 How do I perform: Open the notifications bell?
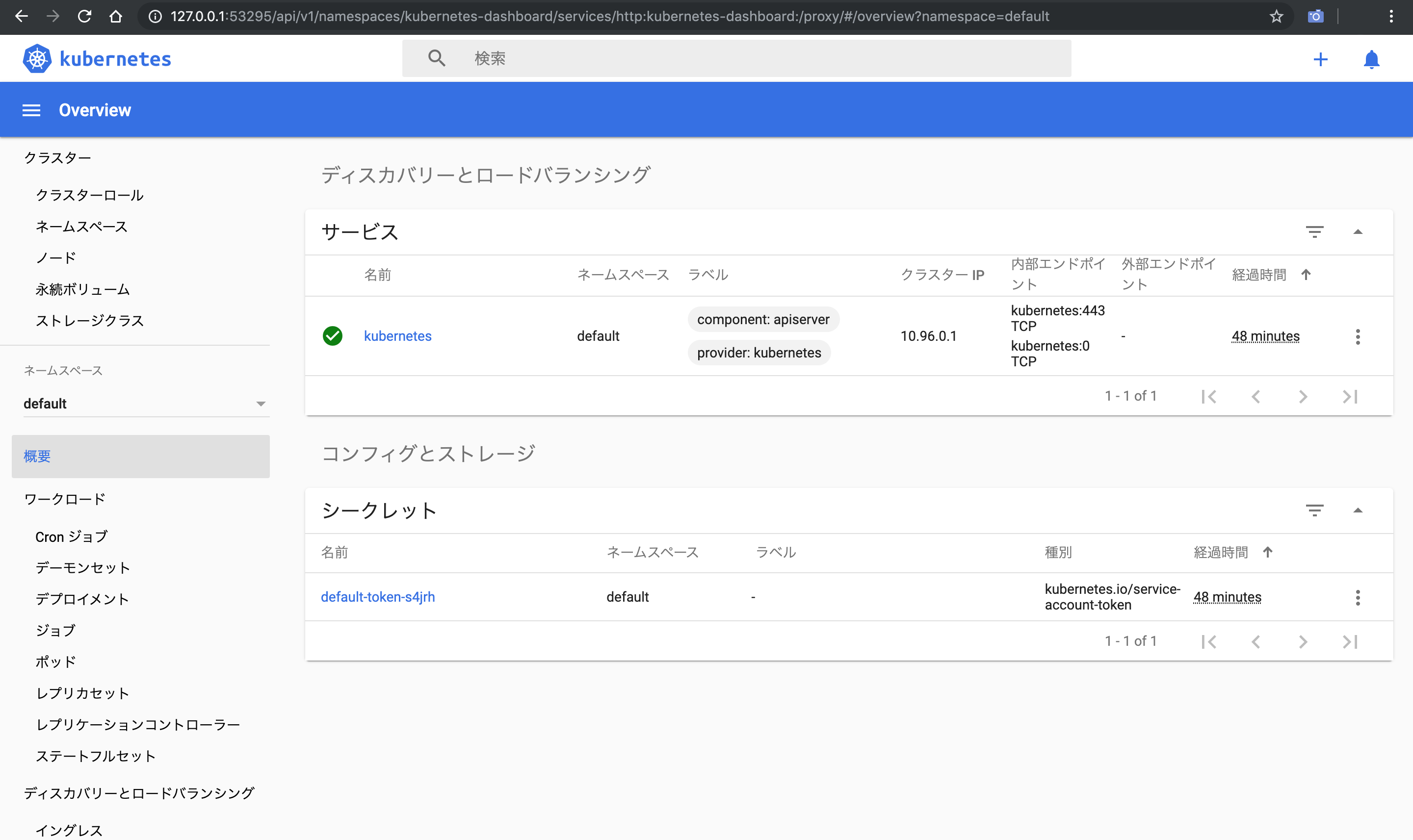coord(1371,59)
